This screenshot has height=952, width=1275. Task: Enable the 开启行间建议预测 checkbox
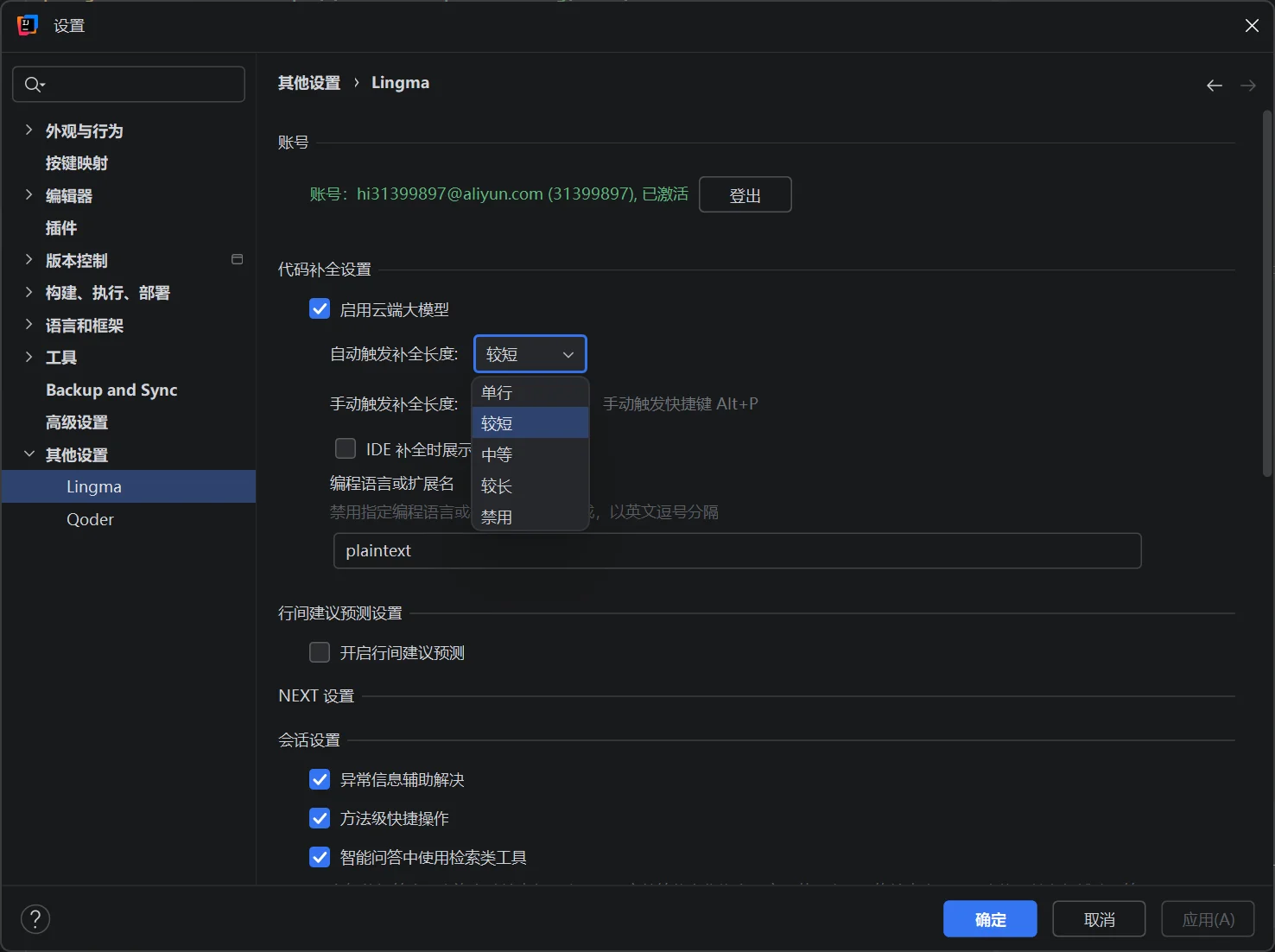click(320, 652)
